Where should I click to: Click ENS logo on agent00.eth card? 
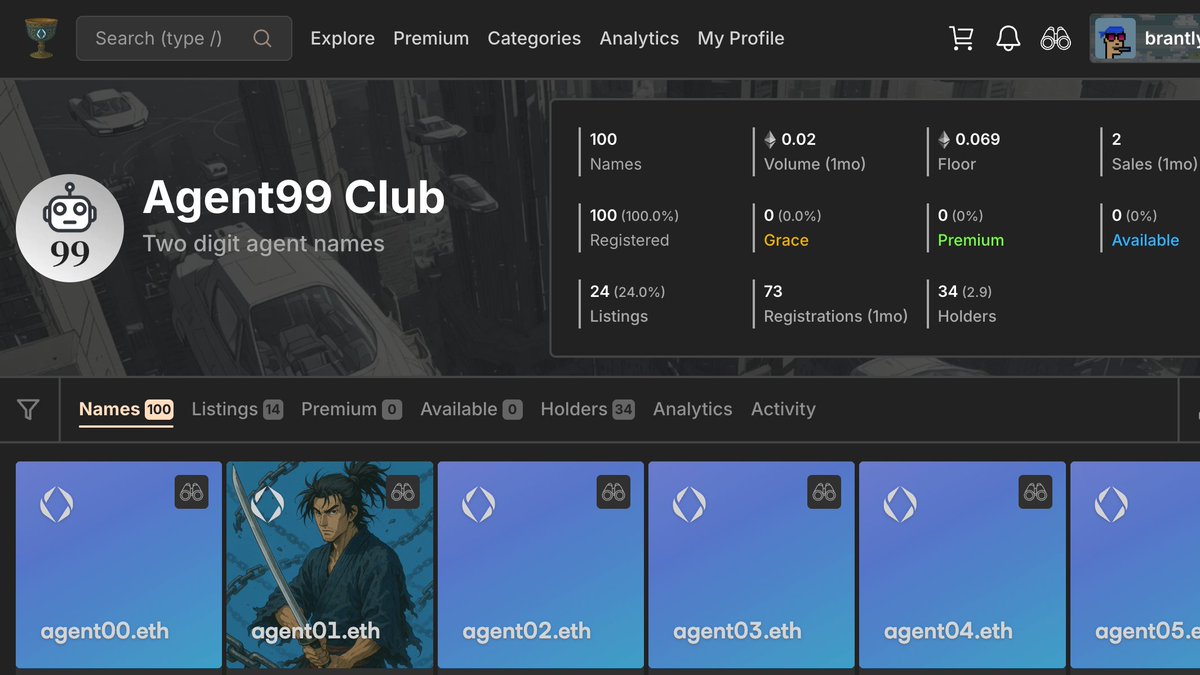[56, 504]
